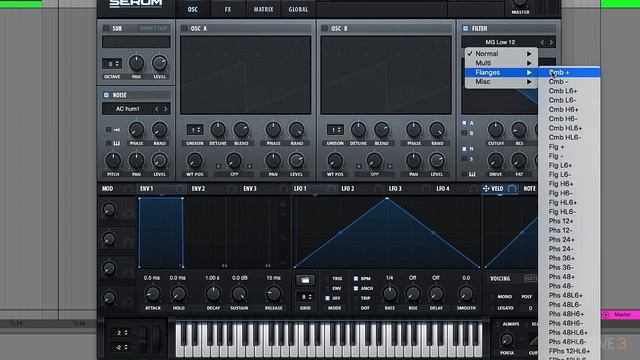Select the Phs 12+ phaser filter
The width and height of the screenshot is (640, 360).
(569, 221)
